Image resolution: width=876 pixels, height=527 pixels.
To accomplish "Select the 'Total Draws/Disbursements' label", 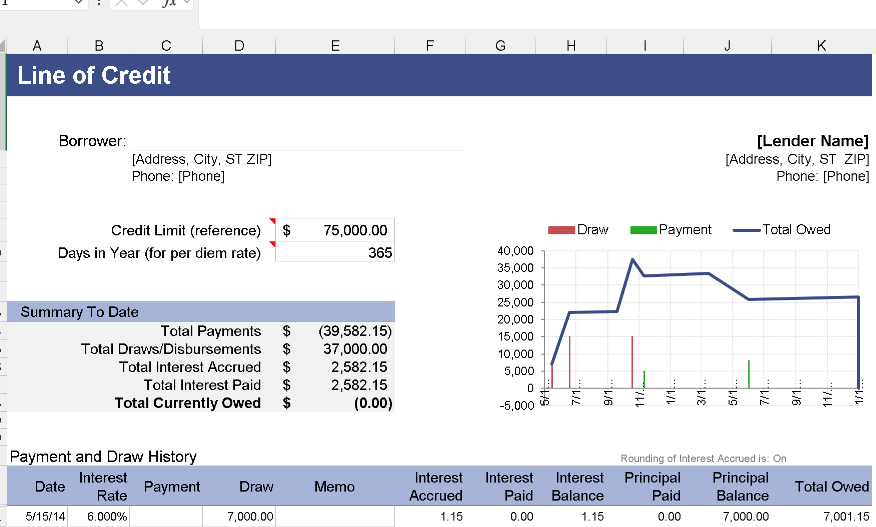I will 171,349.
